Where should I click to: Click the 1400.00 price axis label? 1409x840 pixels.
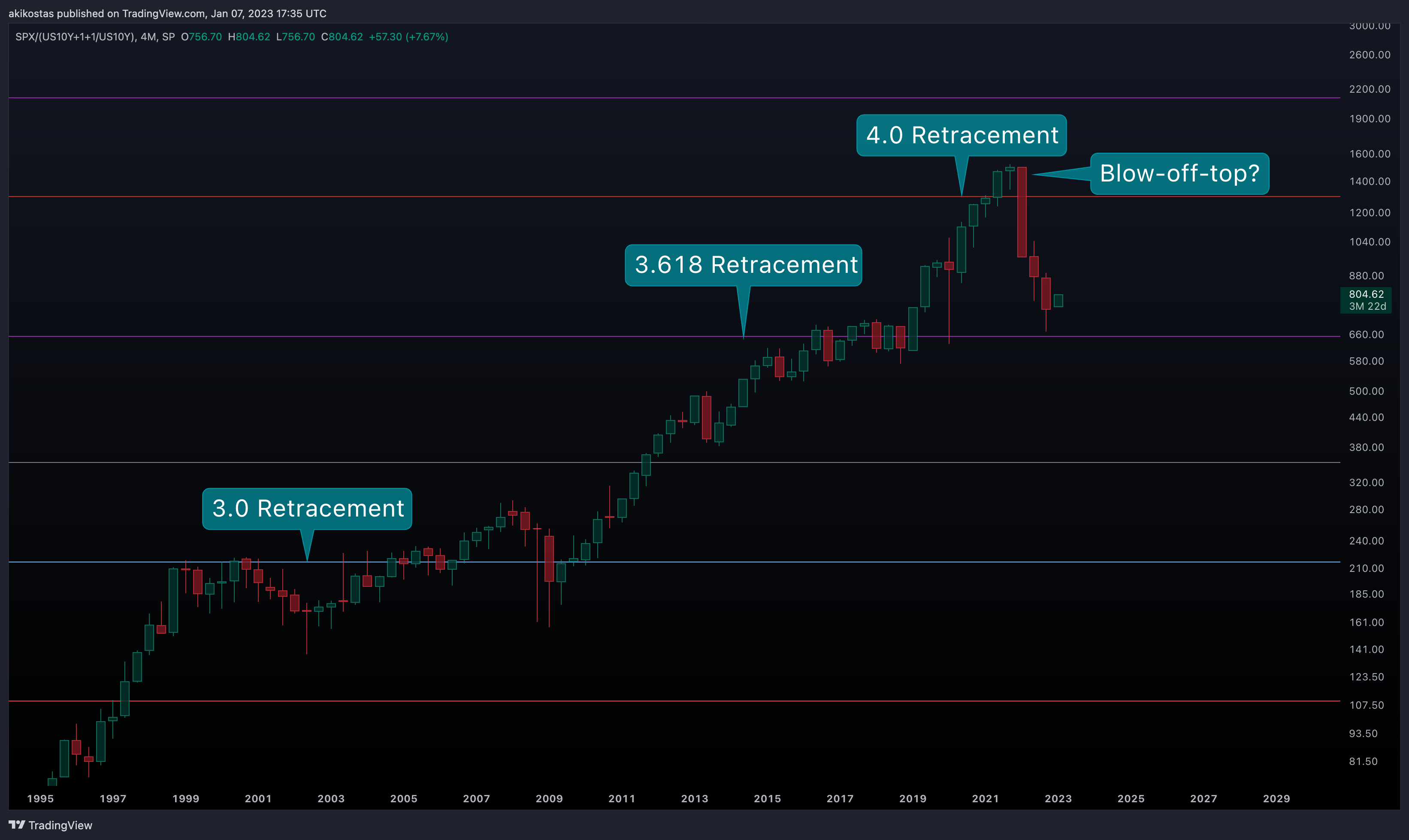1370,182
